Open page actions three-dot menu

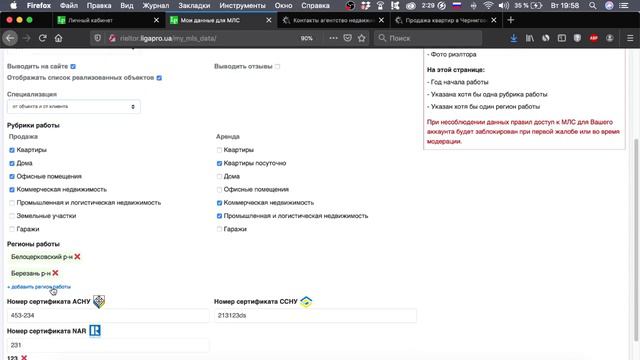tap(333, 38)
